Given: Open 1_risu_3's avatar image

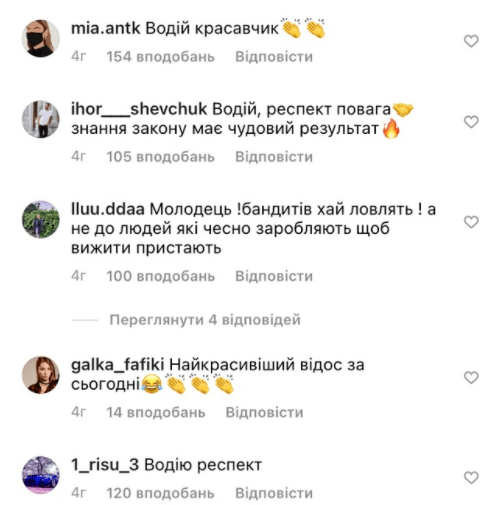Looking at the screenshot, I should click(41, 475).
